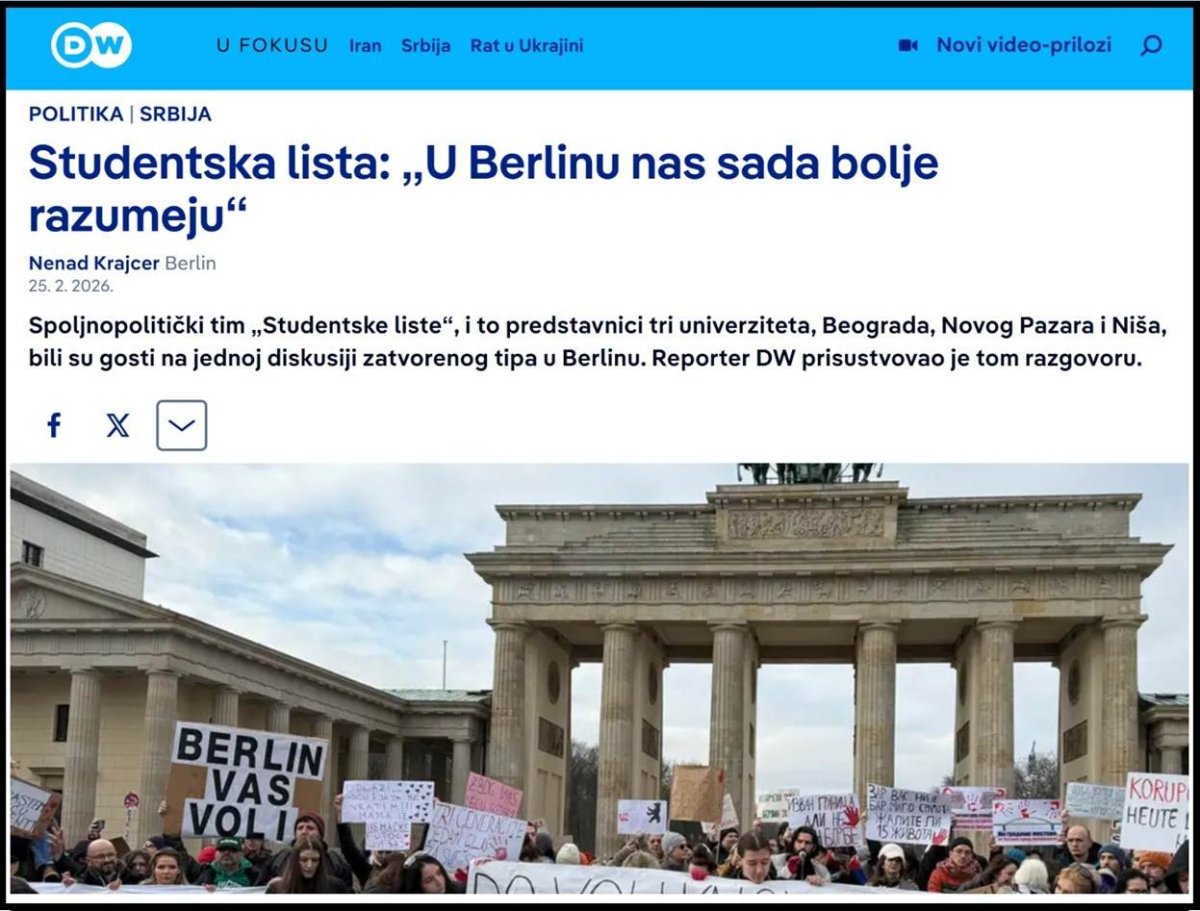Screen dimensions: 1200x911
Task: Click the article summary paragraph
Action: point(598,342)
